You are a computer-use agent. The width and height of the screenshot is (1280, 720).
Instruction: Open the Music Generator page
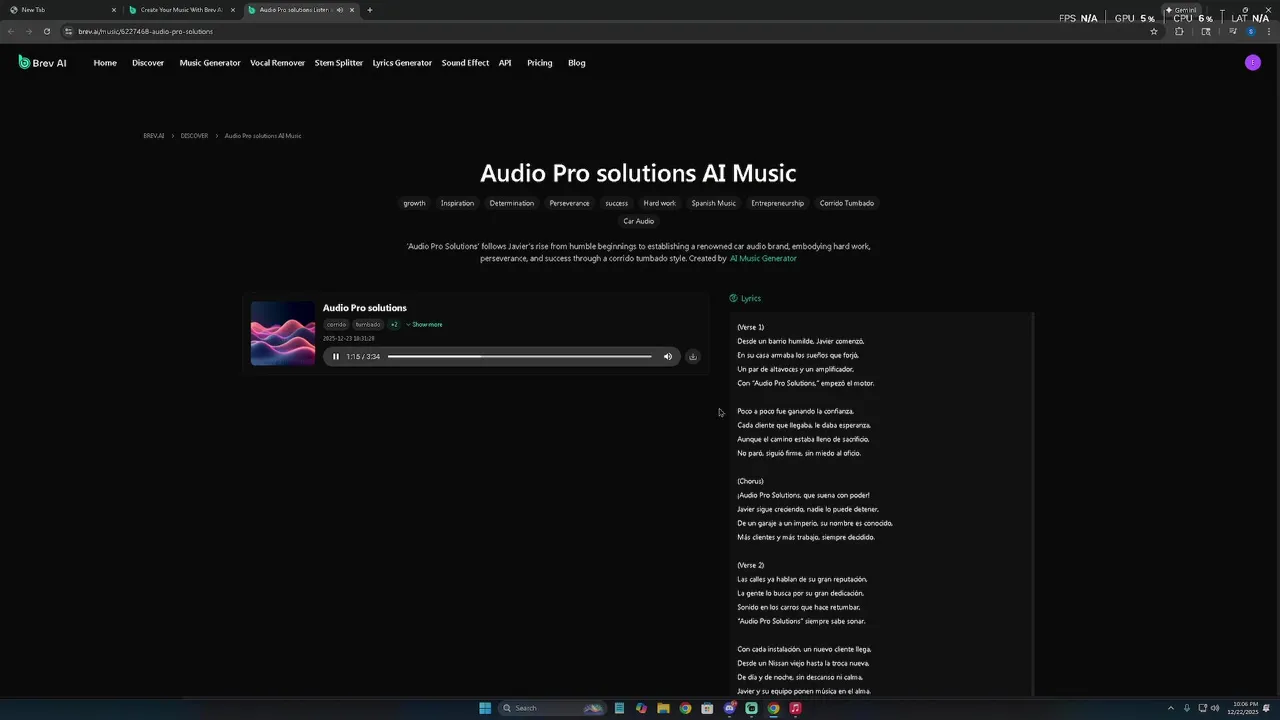(x=210, y=63)
